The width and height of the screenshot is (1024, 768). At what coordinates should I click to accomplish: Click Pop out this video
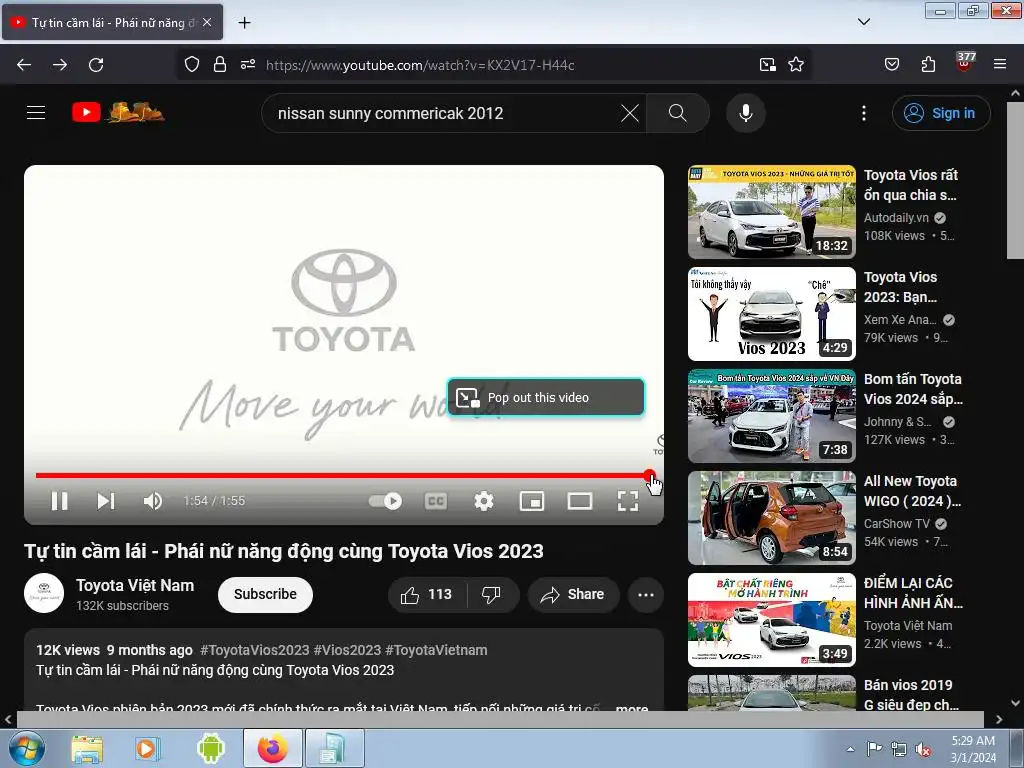point(546,397)
